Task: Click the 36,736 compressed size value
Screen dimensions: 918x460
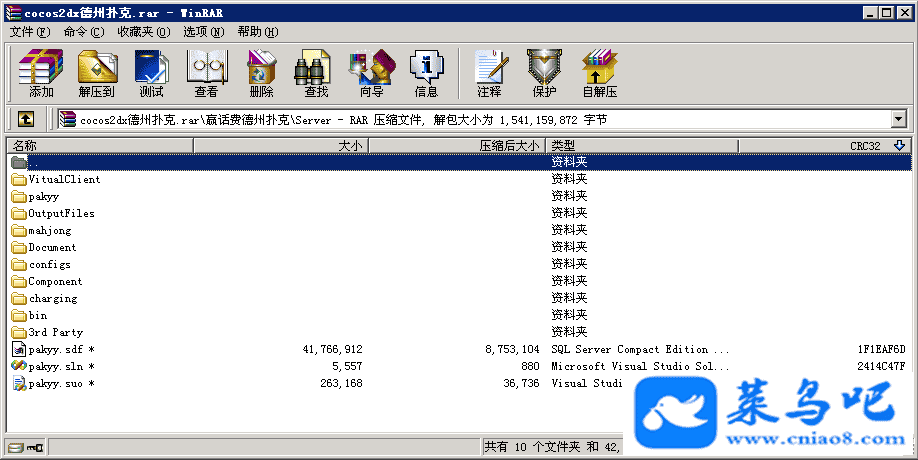Action: (x=521, y=383)
